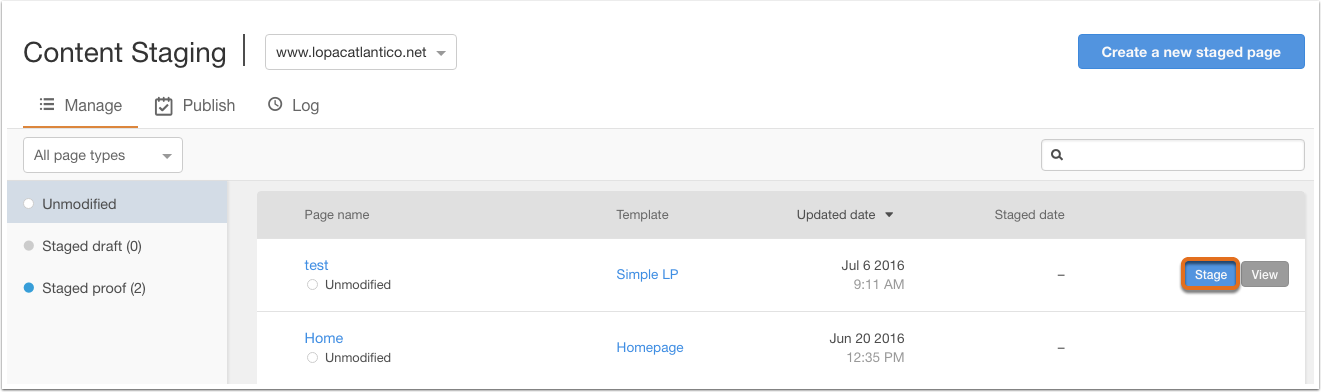
Task: Click the Updated date sort arrow
Action: tap(890, 215)
